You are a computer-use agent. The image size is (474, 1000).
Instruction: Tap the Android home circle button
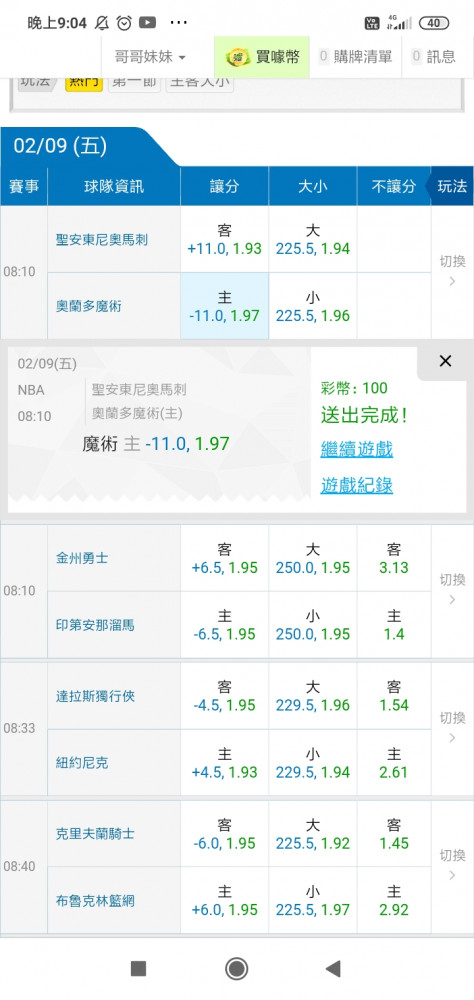pos(237,969)
